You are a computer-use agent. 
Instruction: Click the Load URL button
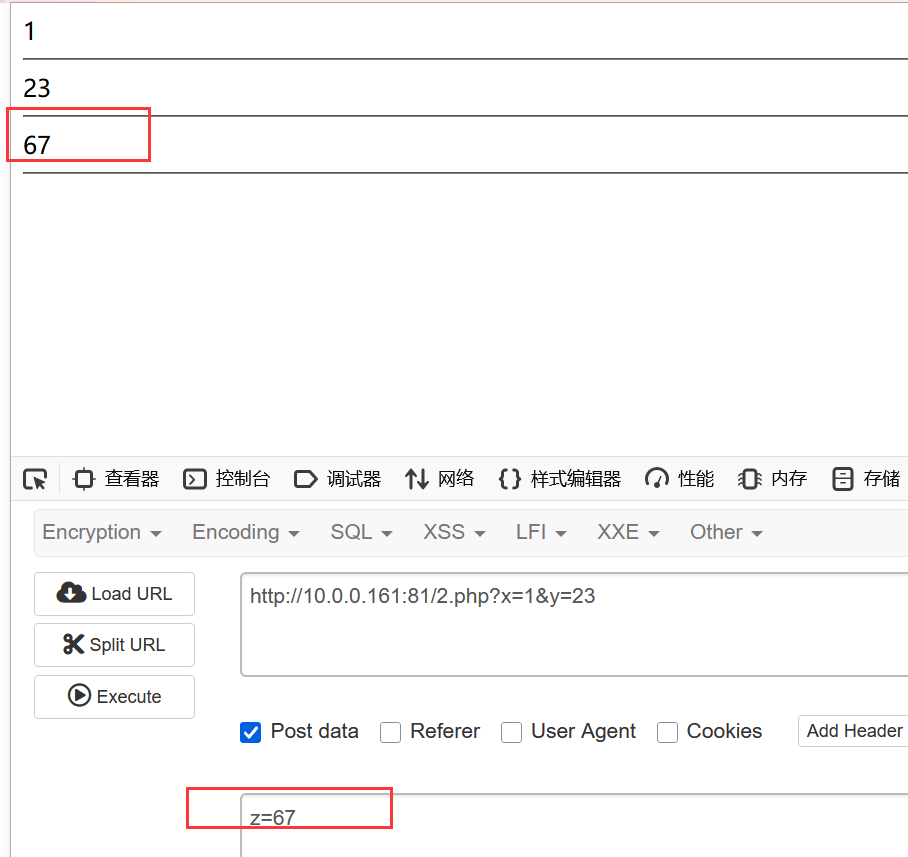pos(115,594)
